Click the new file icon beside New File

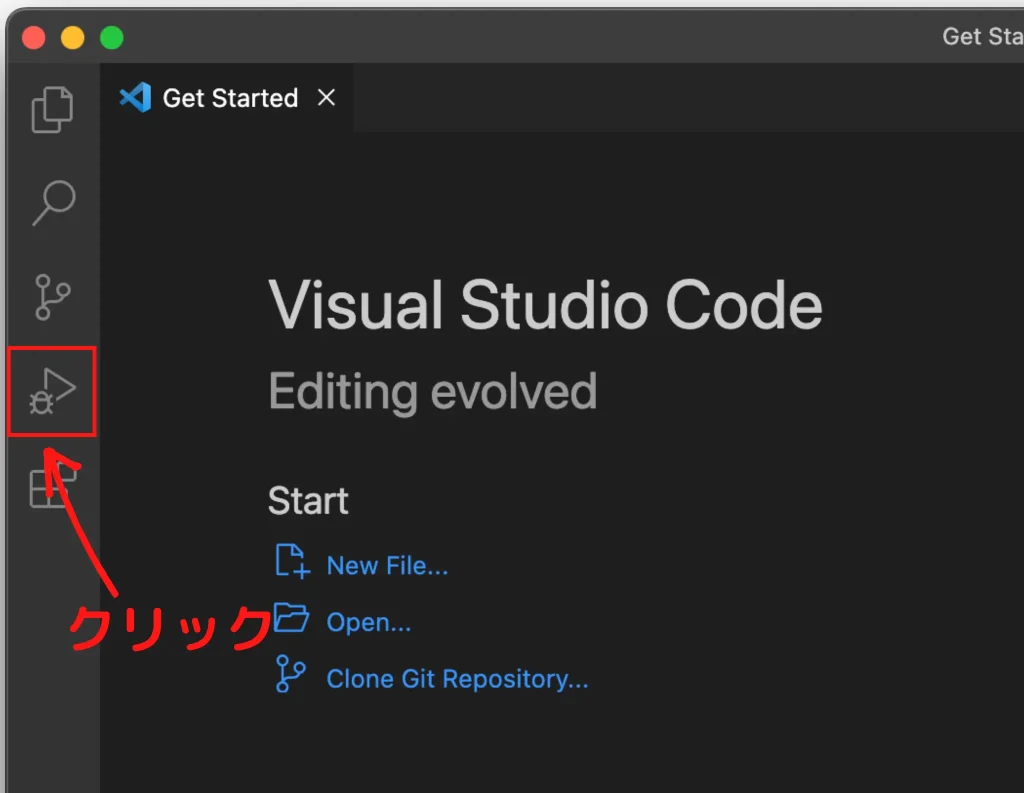click(291, 562)
